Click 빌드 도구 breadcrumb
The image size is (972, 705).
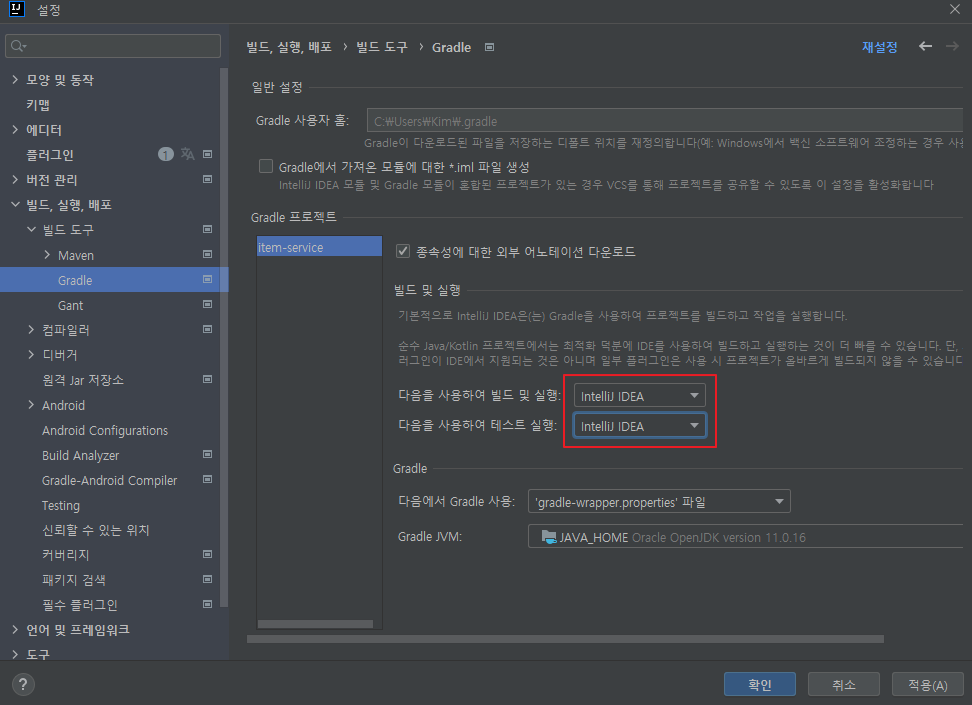pyautogui.click(x=382, y=47)
